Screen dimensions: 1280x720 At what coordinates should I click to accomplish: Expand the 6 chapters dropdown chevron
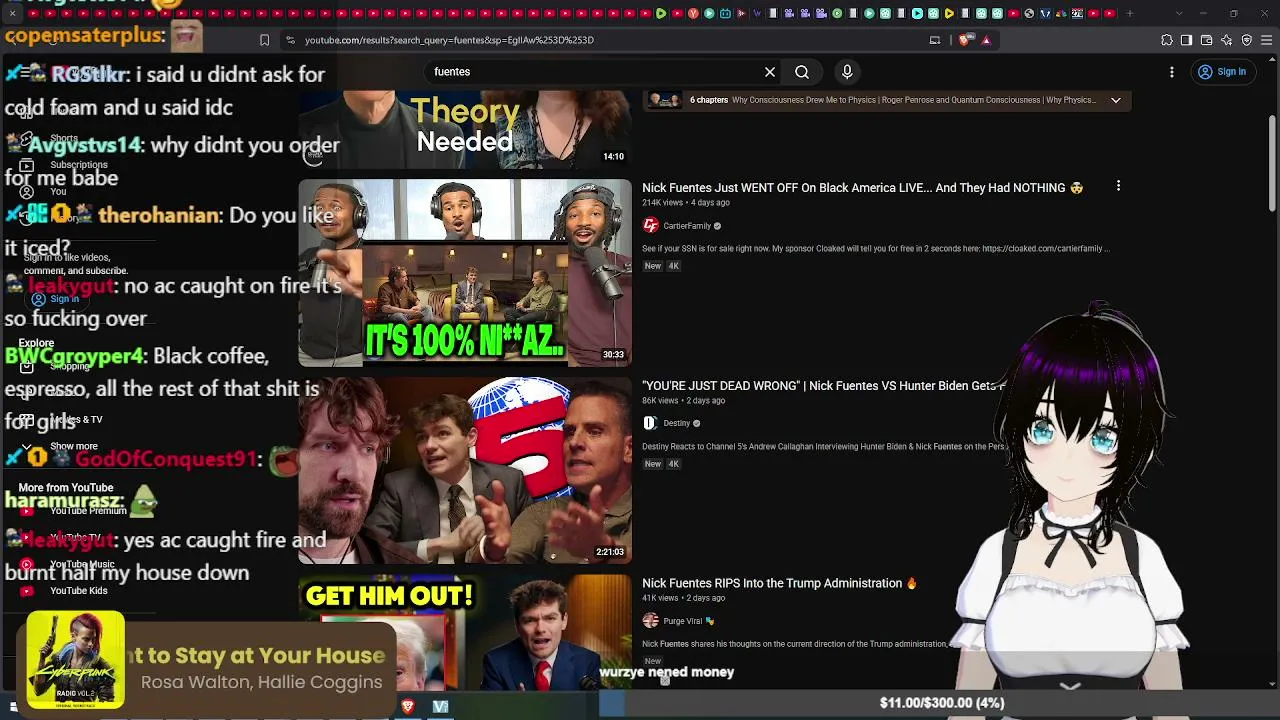pos(1116,100)
